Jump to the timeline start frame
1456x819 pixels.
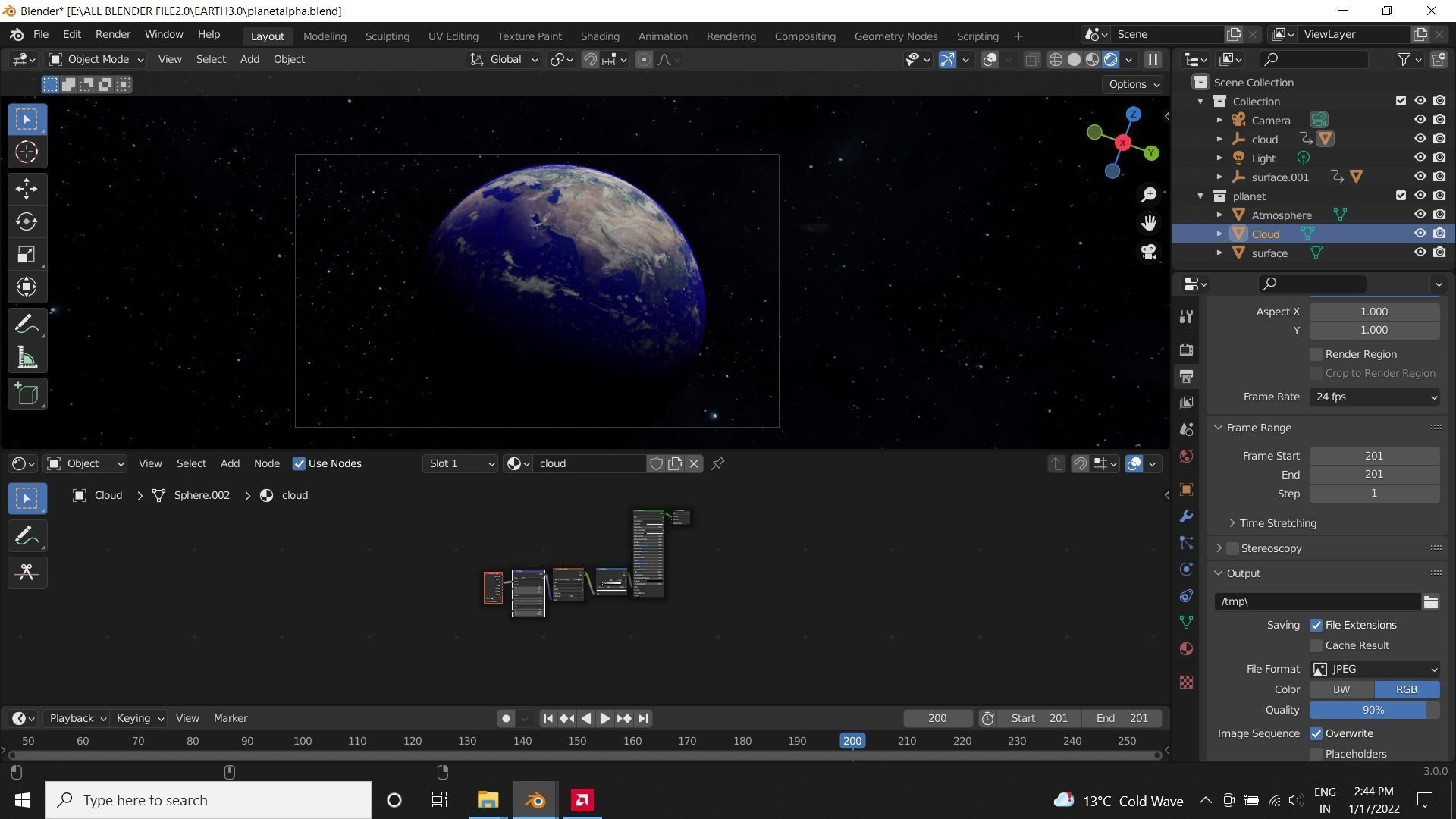point(548,718)
